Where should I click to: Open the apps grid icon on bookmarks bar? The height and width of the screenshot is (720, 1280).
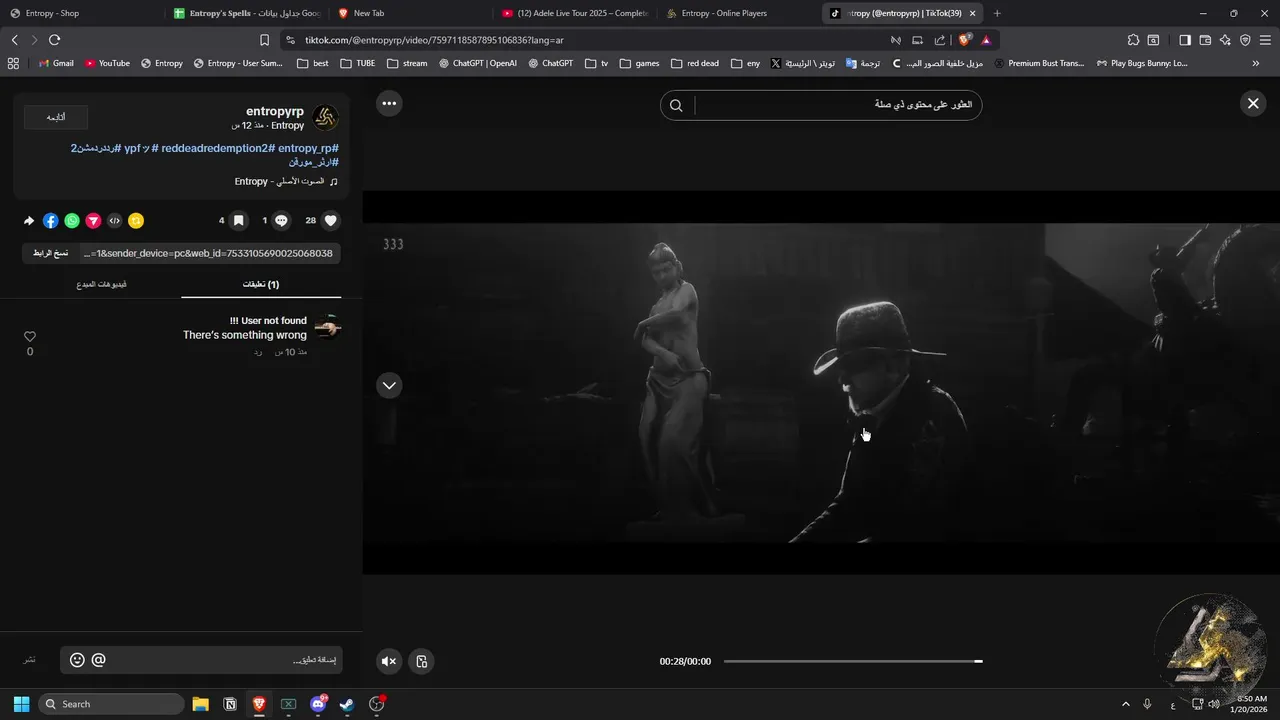13,63
